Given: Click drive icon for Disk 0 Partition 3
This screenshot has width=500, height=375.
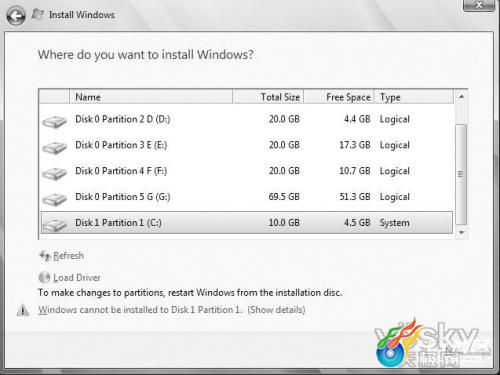Looking at the screenshot, I should click(x=54, y=147).
